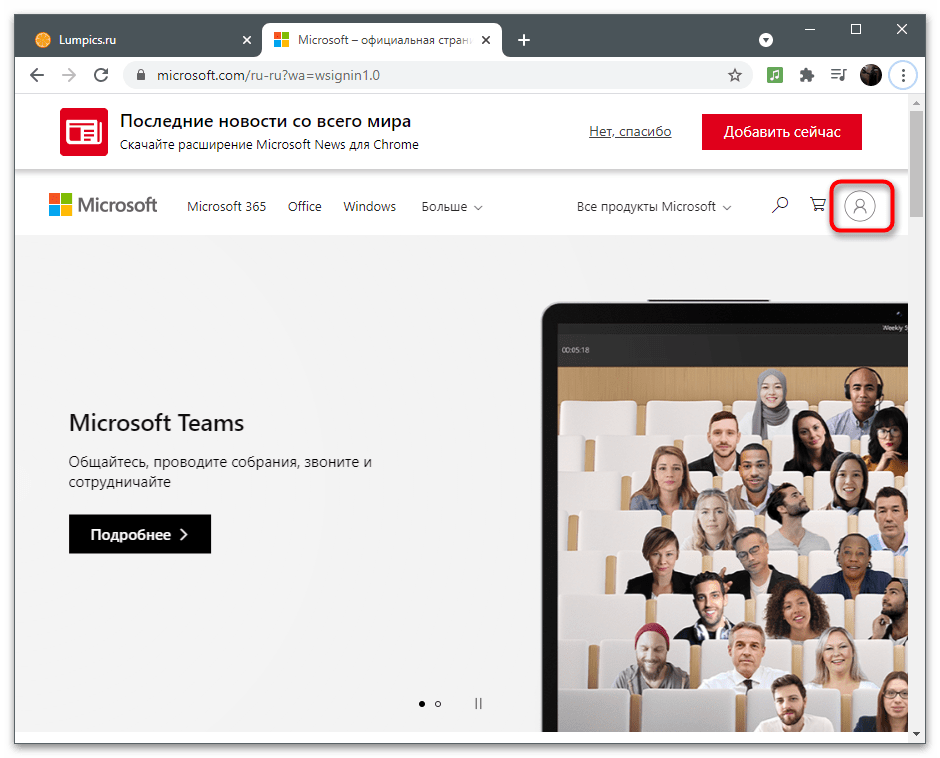Open the media control playlist icon
This screenshot has height=758, width=940.
838,75
